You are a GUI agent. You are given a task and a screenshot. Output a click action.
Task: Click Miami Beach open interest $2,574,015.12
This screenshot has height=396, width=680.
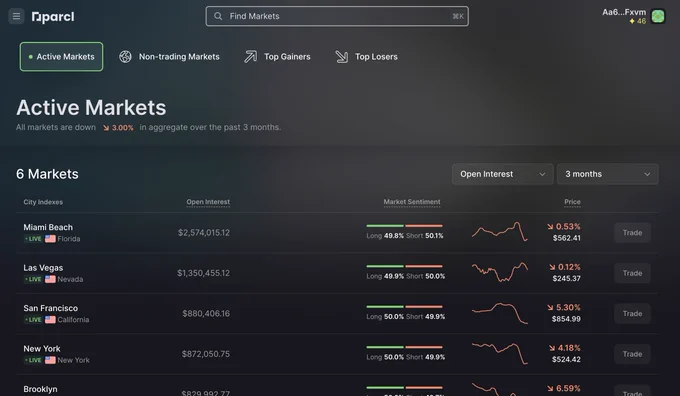(204, 232)
